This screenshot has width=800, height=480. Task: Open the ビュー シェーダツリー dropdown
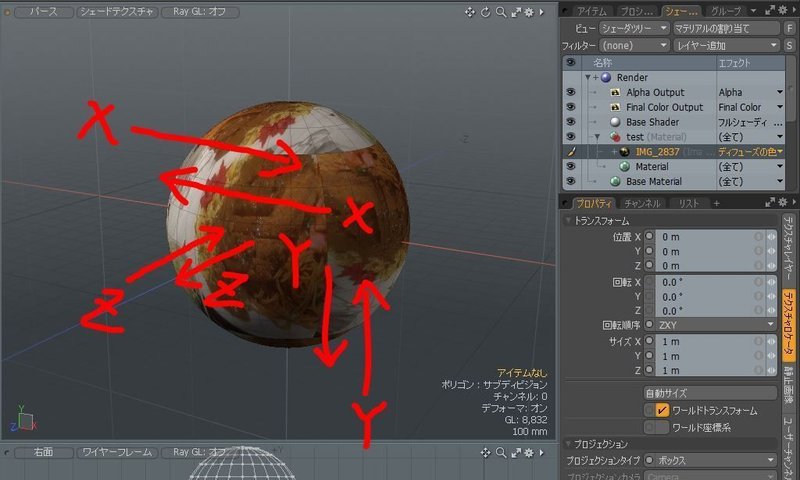[x=634, y=29]
